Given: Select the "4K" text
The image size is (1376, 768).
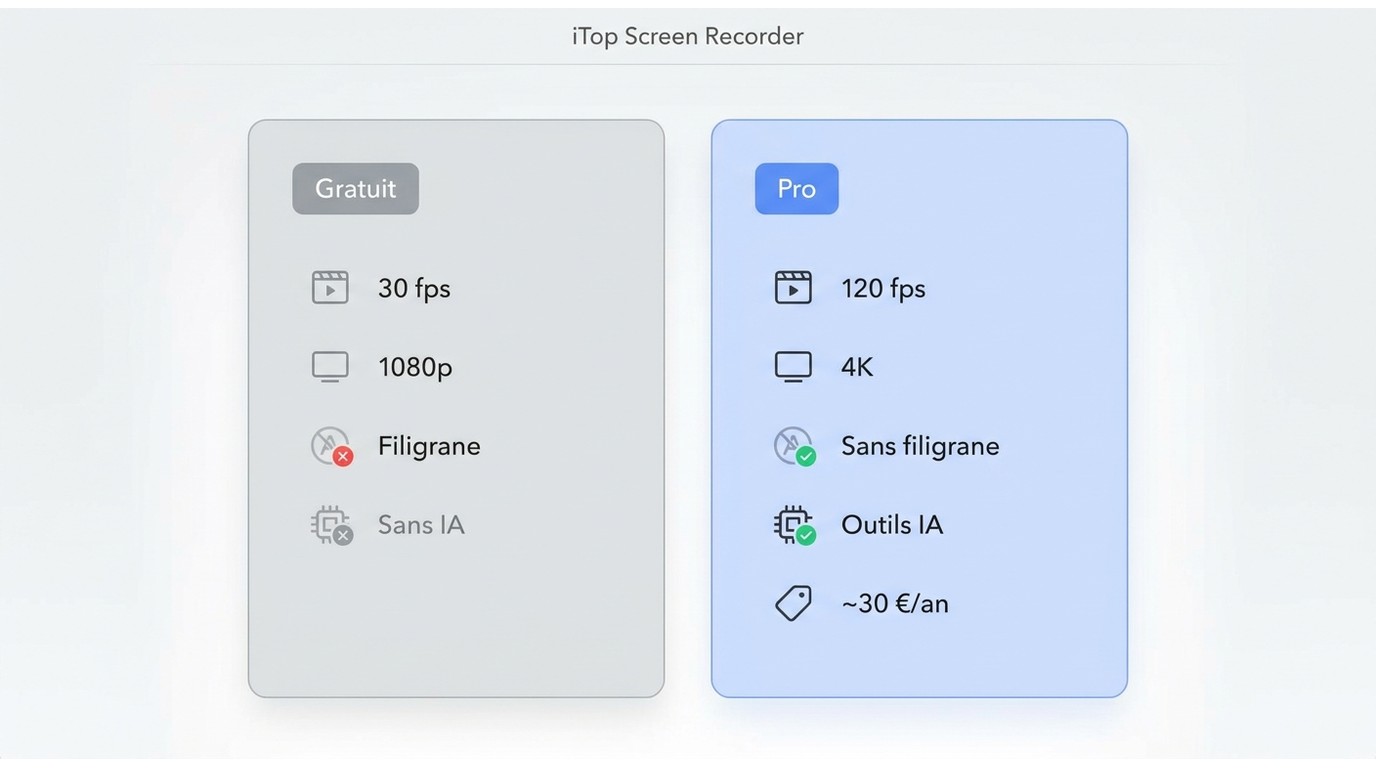Looking at the screenshot, I should pos(857,367).
